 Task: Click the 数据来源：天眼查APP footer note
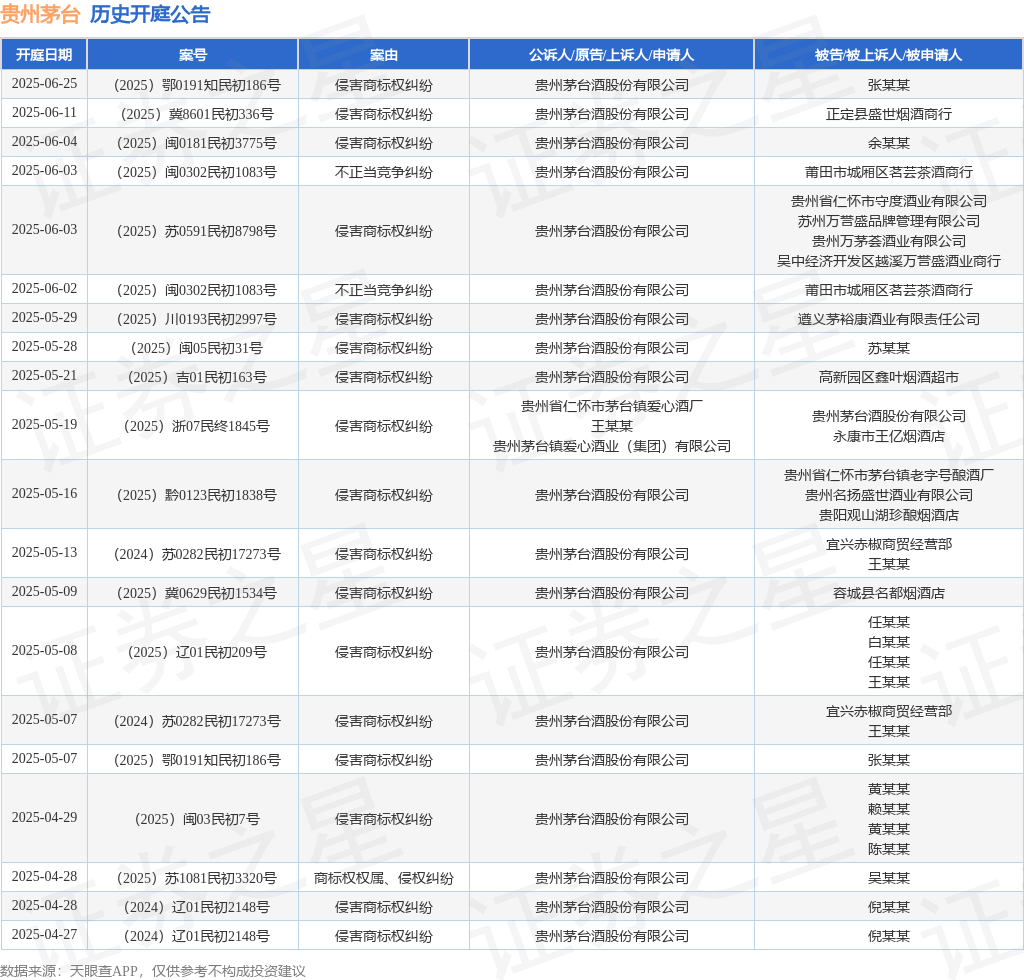coord(153,972)
